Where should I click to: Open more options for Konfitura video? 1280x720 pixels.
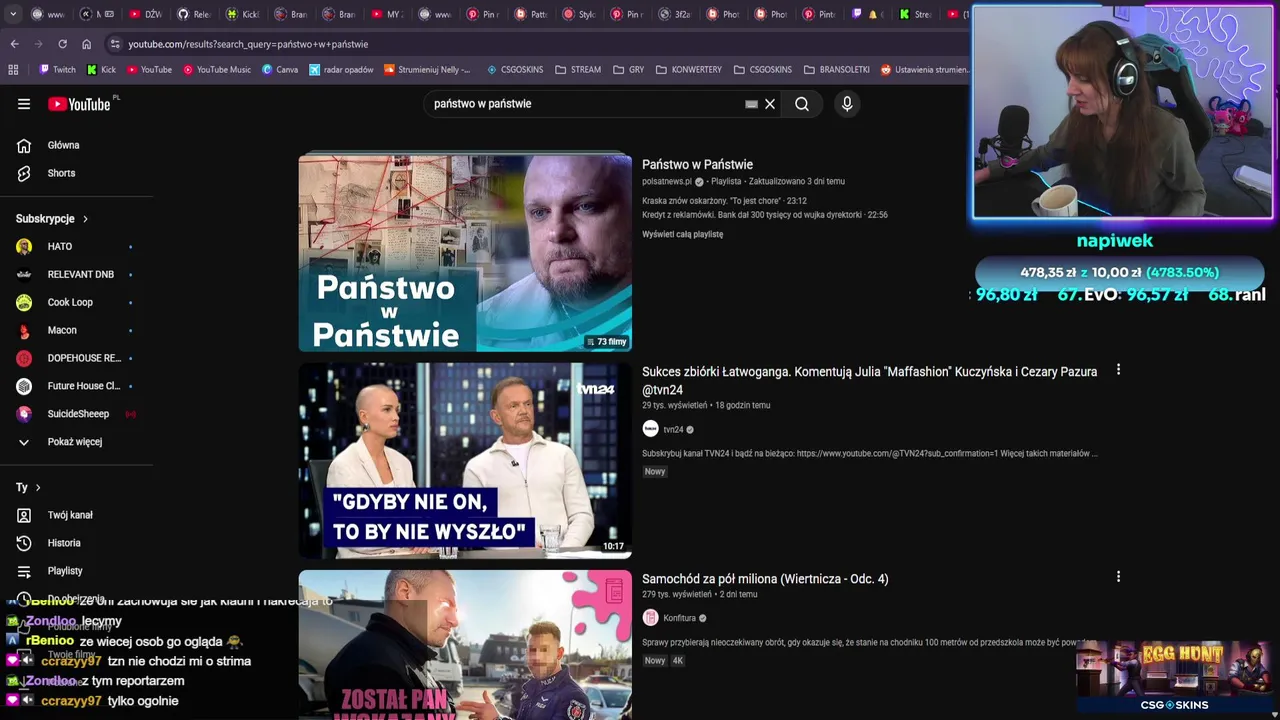coord(1118,577)
